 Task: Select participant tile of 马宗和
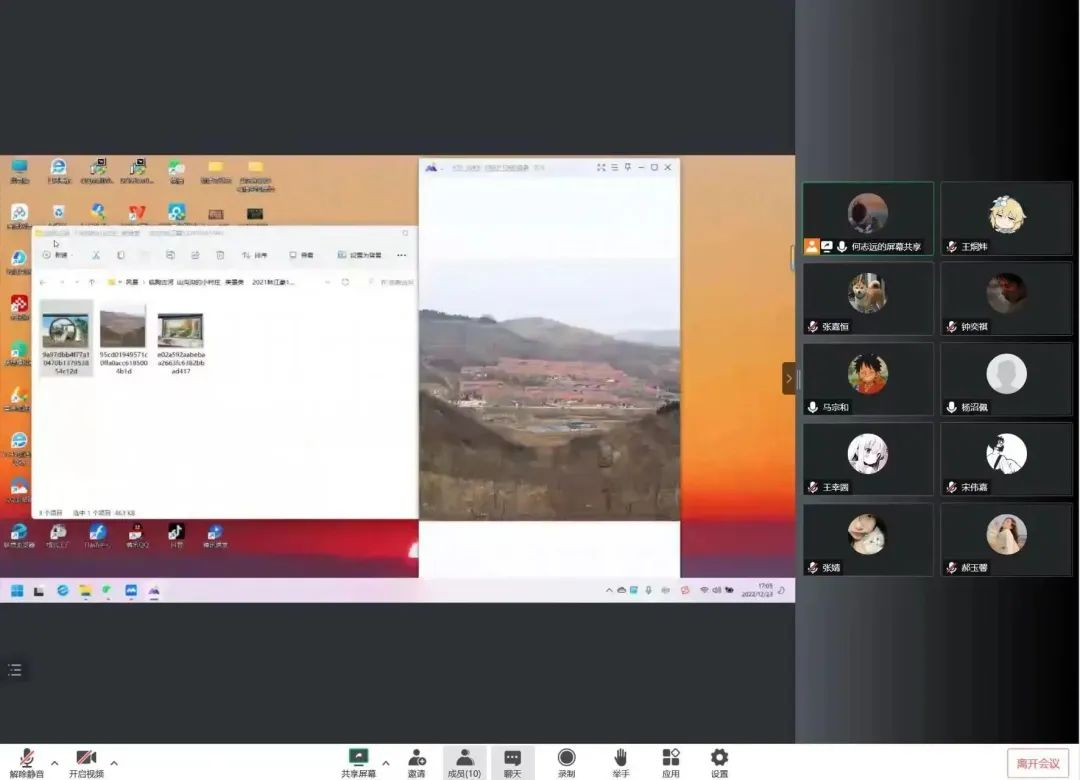[867, 379]
